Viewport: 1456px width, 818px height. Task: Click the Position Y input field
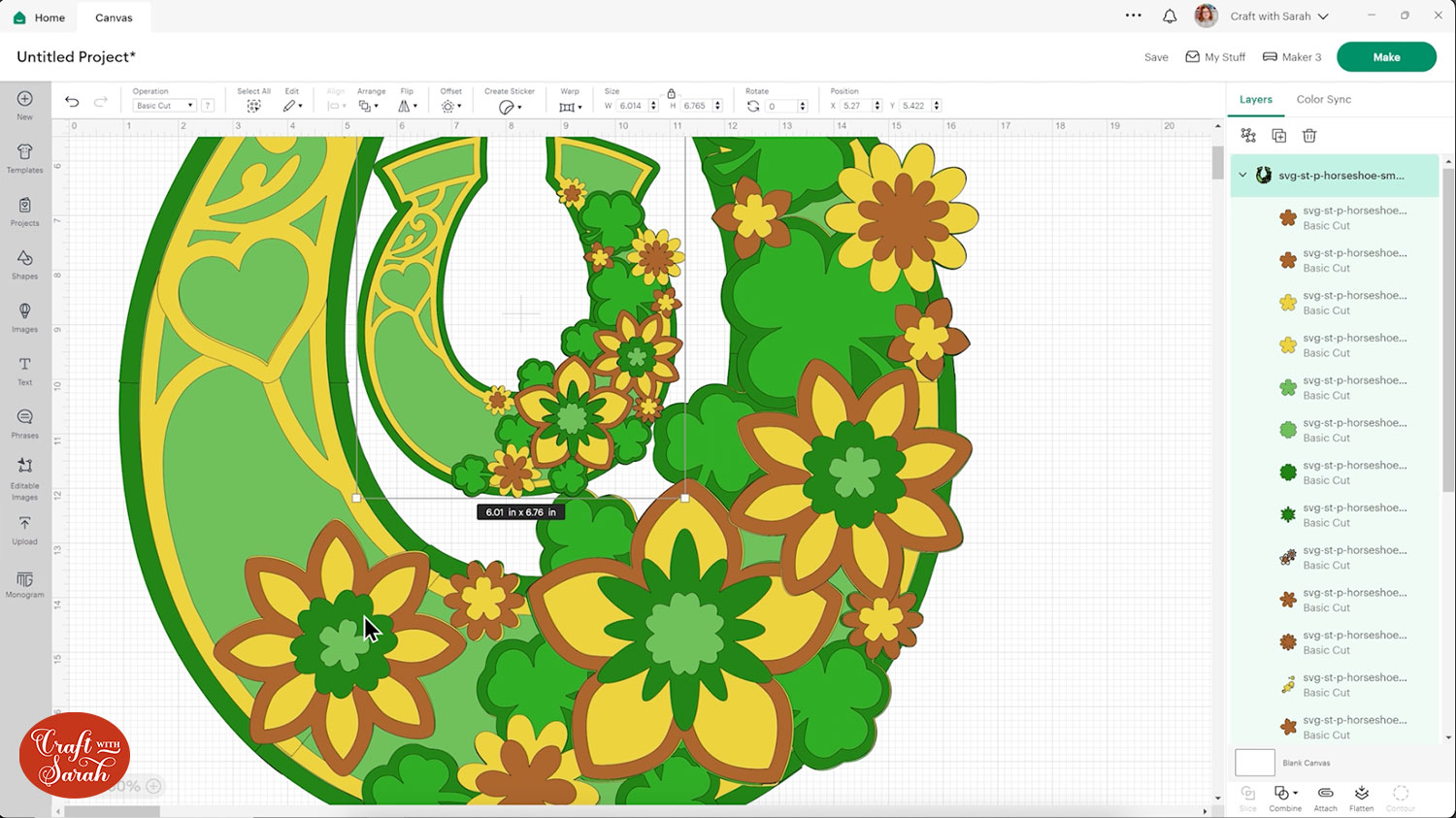pyautogui.click(x=915, y=106)
